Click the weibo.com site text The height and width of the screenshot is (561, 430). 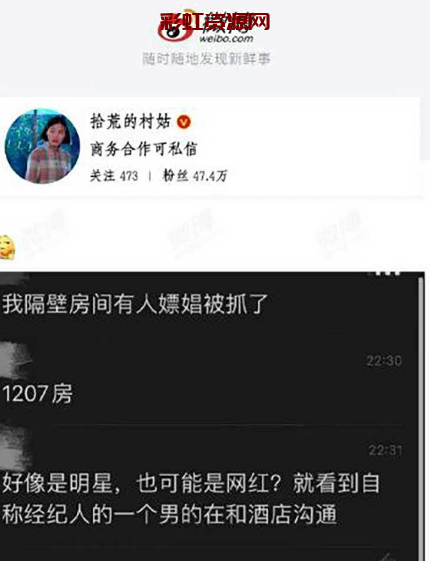tap(226, 38)
